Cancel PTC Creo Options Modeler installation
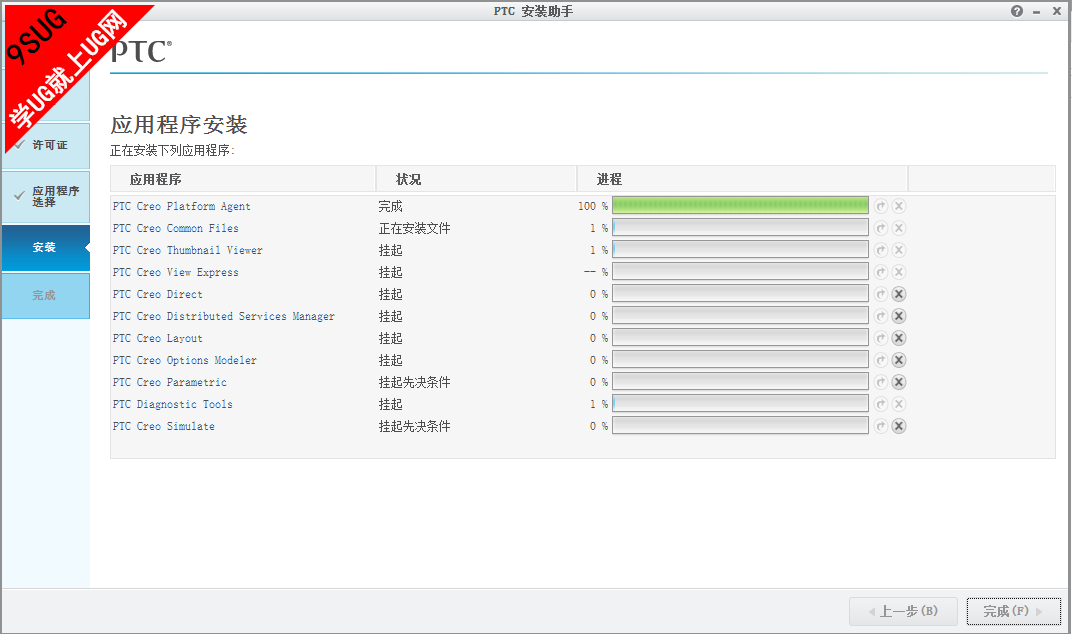This screenshot has width=1072, height=634. [899, 360]
